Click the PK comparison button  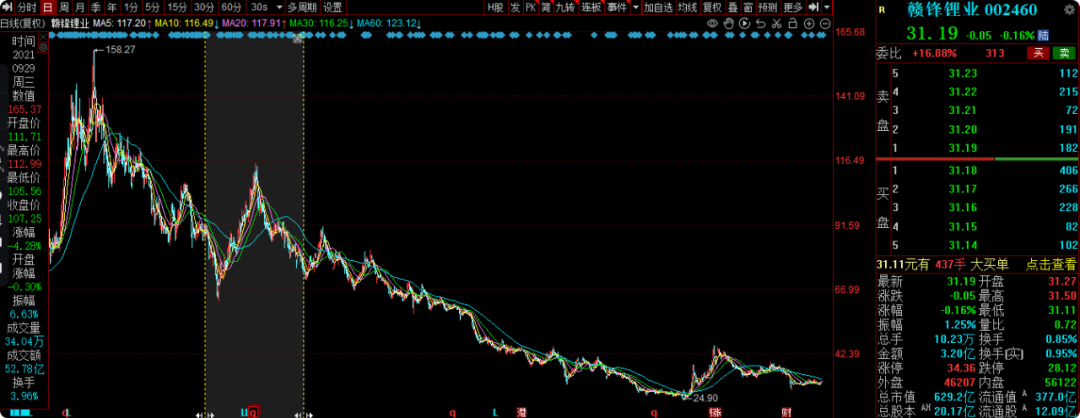point(530,8)
